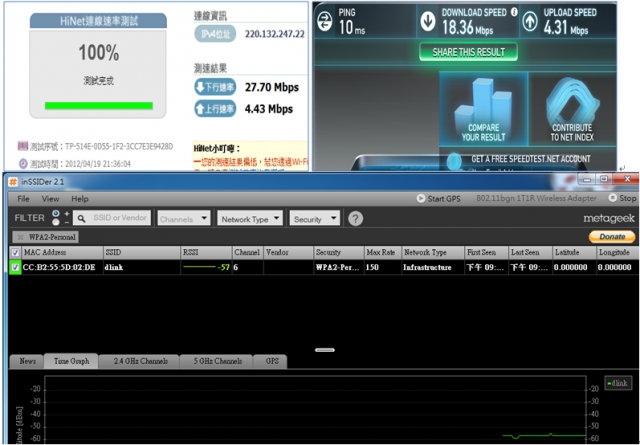Open the Security filter dropdown
Image resolution: width=640 pixels, height=445 pixels.
pyautogui.click(x=314, y=218)
